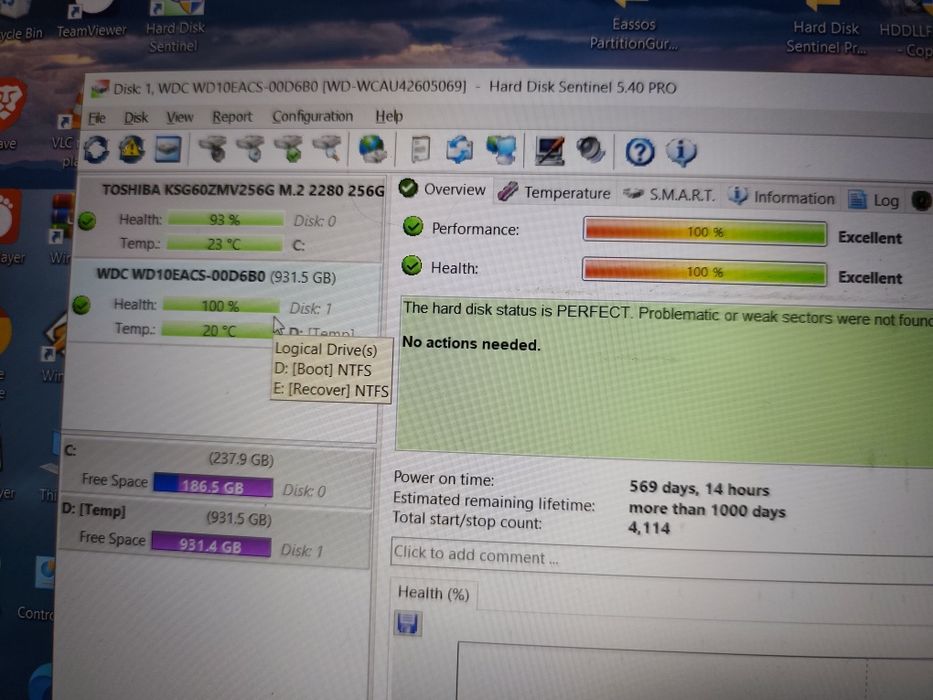Click the 'more than 1000 days' value
The height and width of the screenshot is (700, 933).
pyautogui.click(x=707, y=510)
